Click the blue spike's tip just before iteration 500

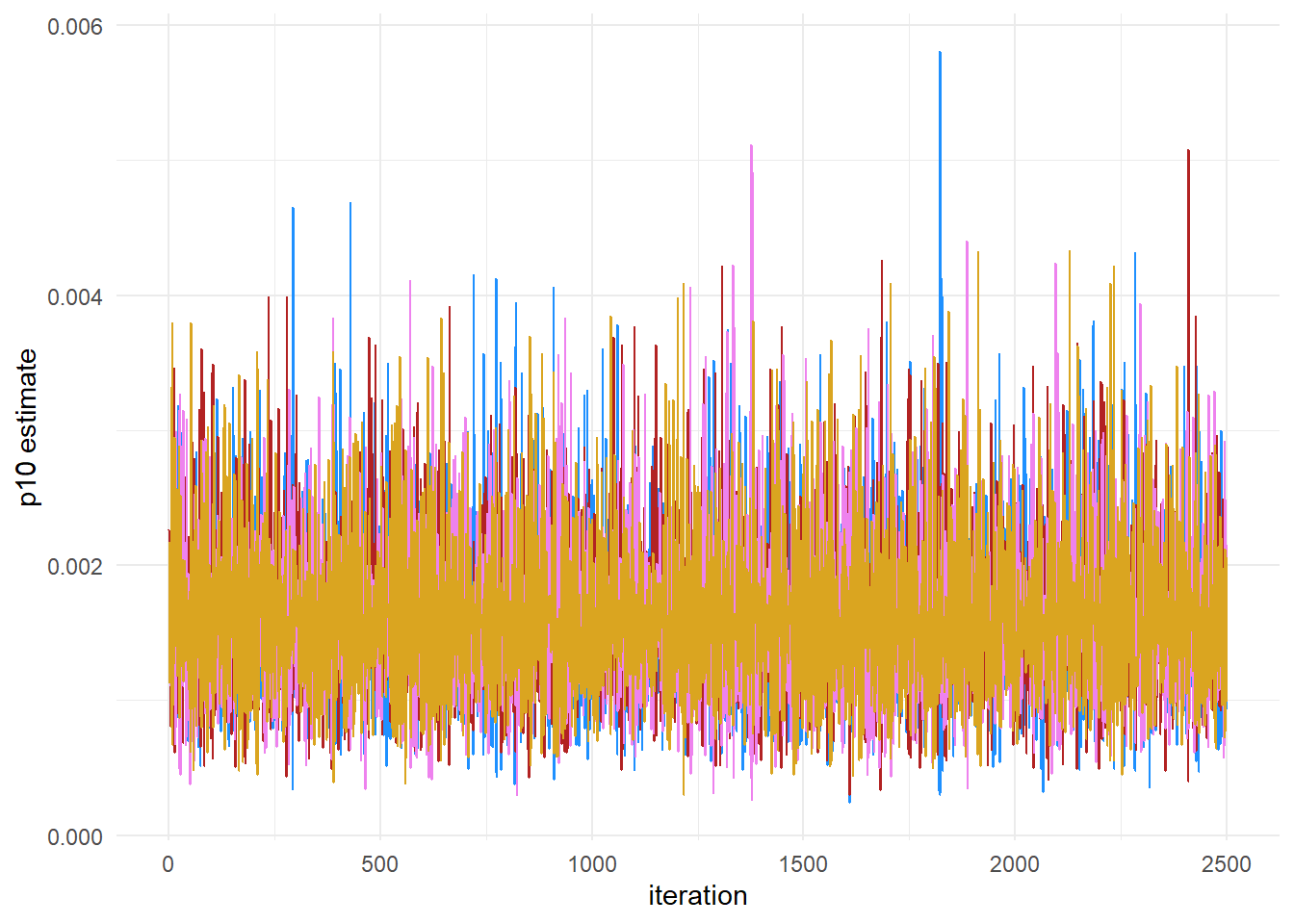pos(350,203)
